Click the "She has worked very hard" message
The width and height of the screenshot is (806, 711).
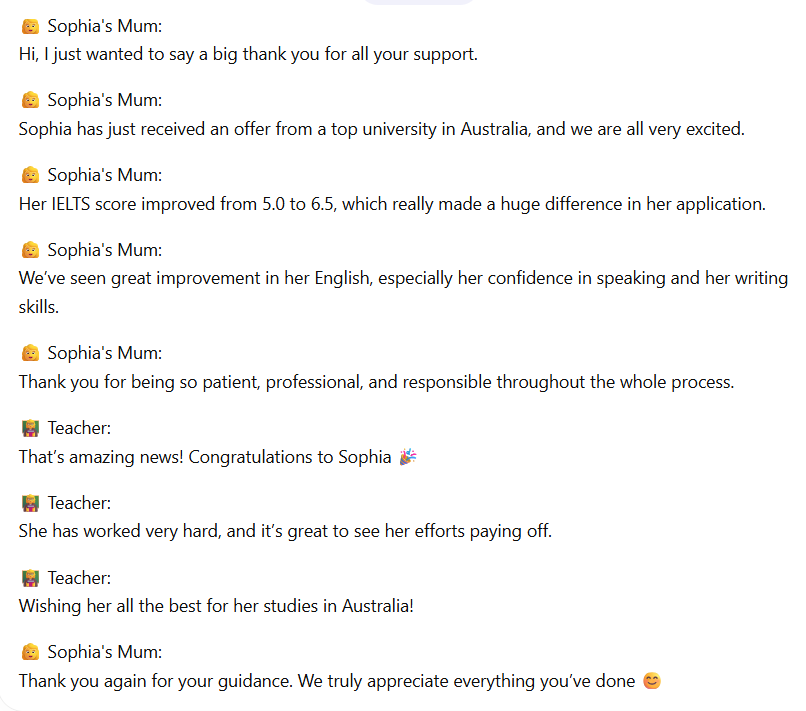[x=285, y=532]
